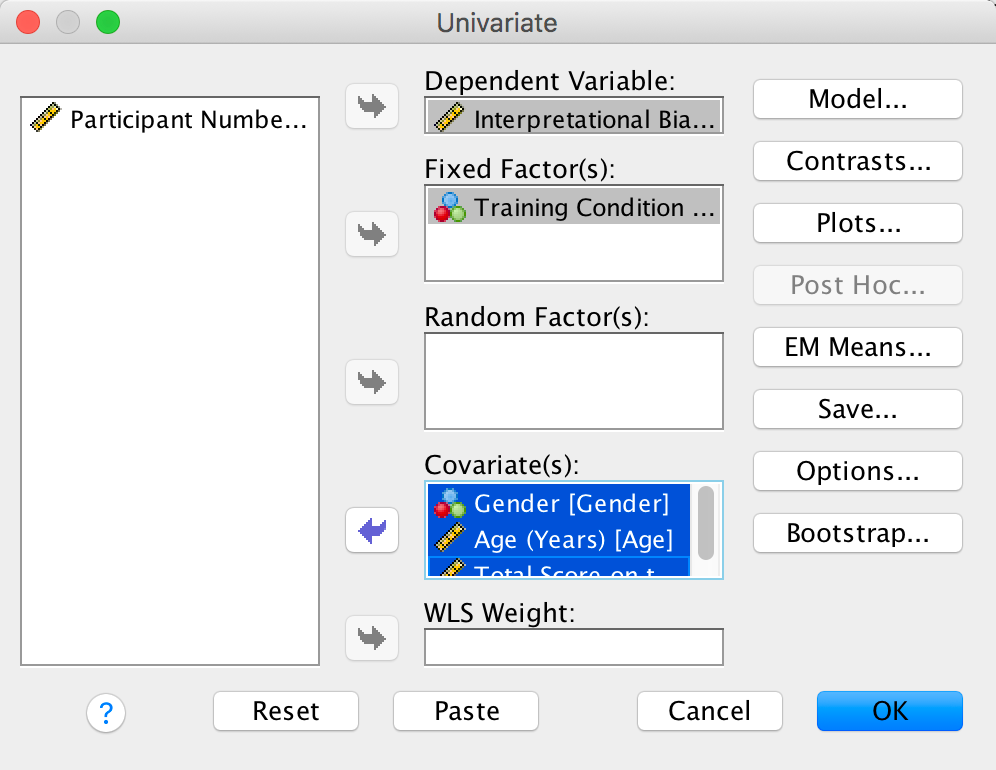996x770 pixels.
Task: Click the arrow button beside Fixed Factor(s)
Action: 372,234
